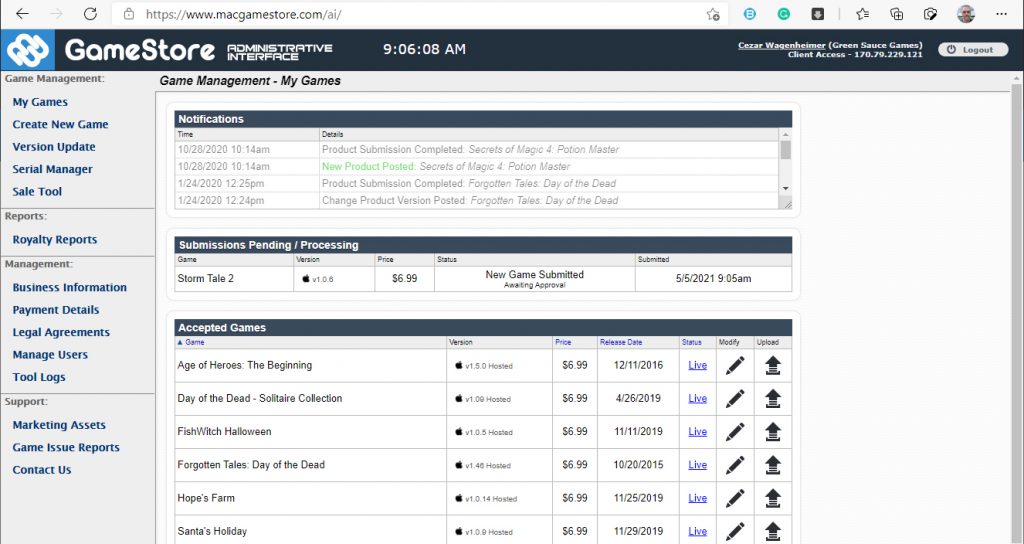The width and height of the screenshot is (1024, 544).
Task: Sort accepted games by Game column header
Action: (x=194, y=342)
